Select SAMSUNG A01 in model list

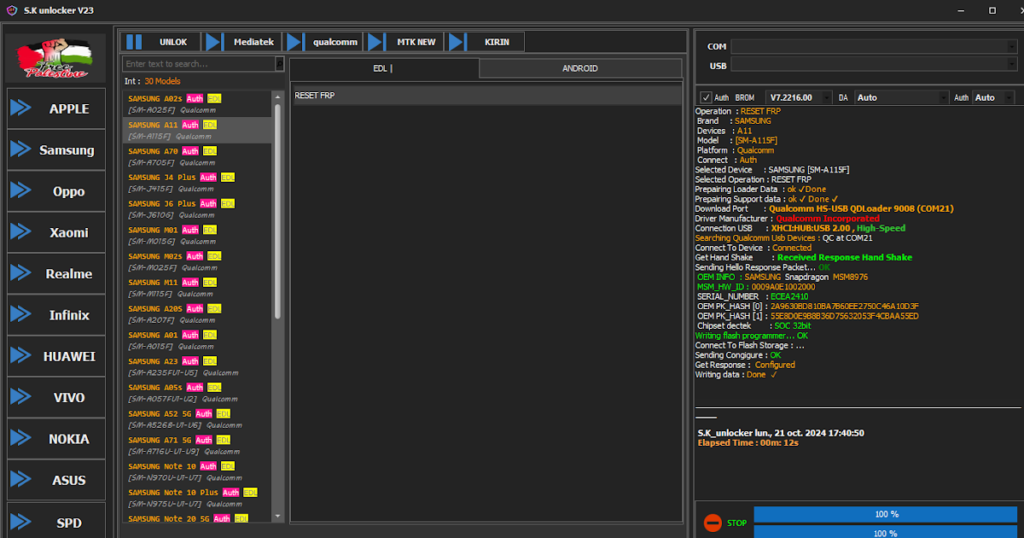[197, 340]
